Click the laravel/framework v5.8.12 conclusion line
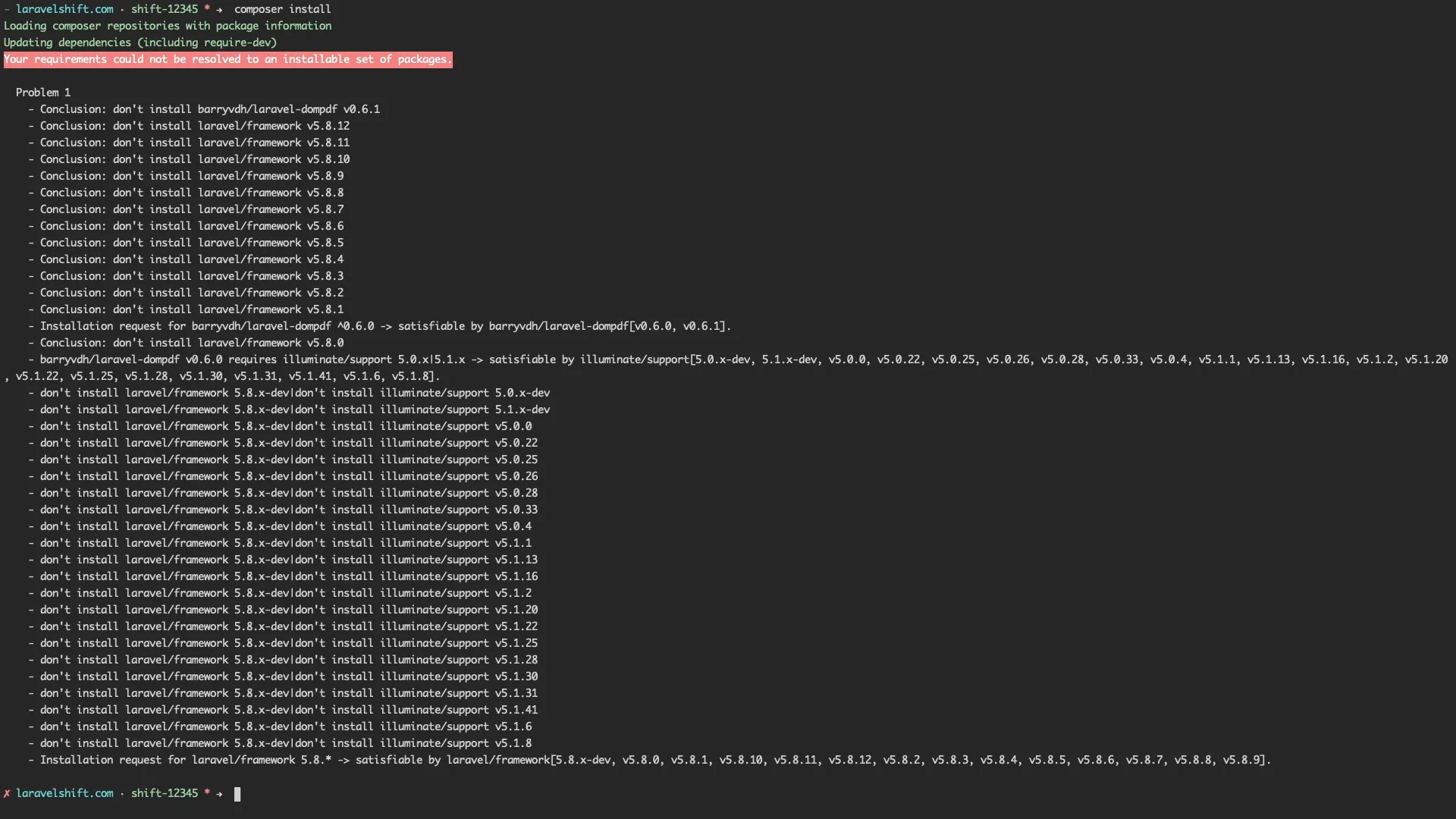The height and width of the screenshot is (819, 1456). [195, 126]
